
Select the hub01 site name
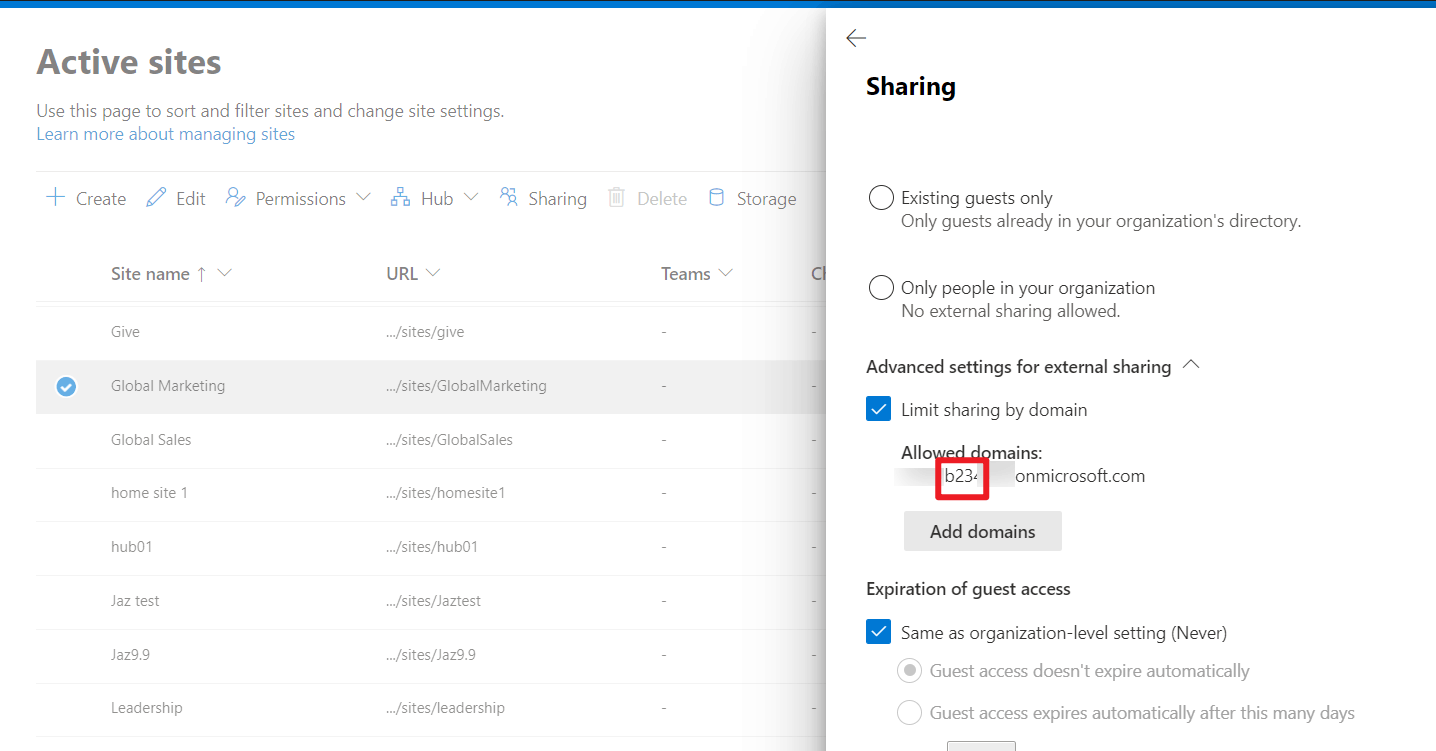coord(132,547)
